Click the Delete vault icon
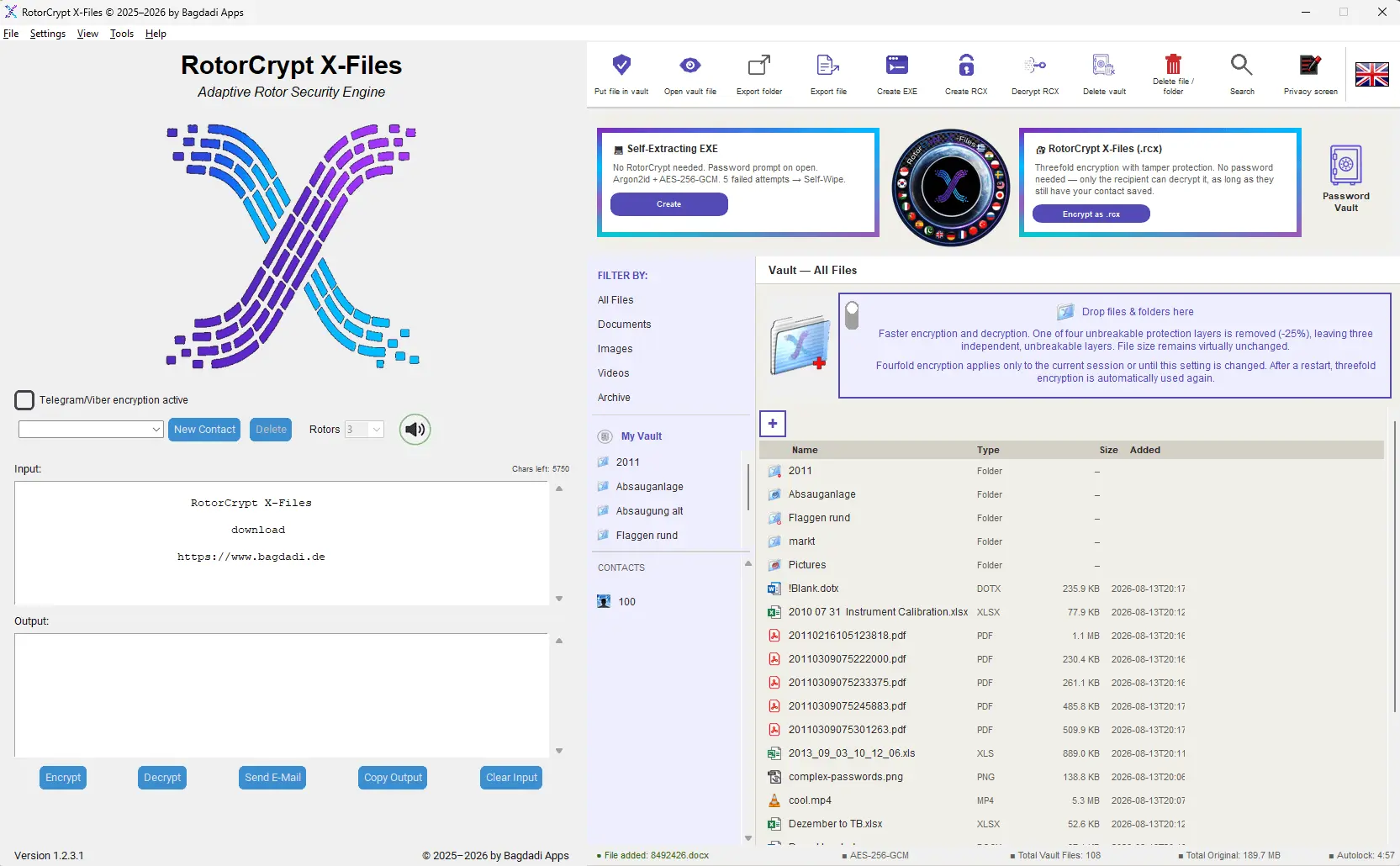Viewport: 1400px width, 866px height. tap(1104, 66)
